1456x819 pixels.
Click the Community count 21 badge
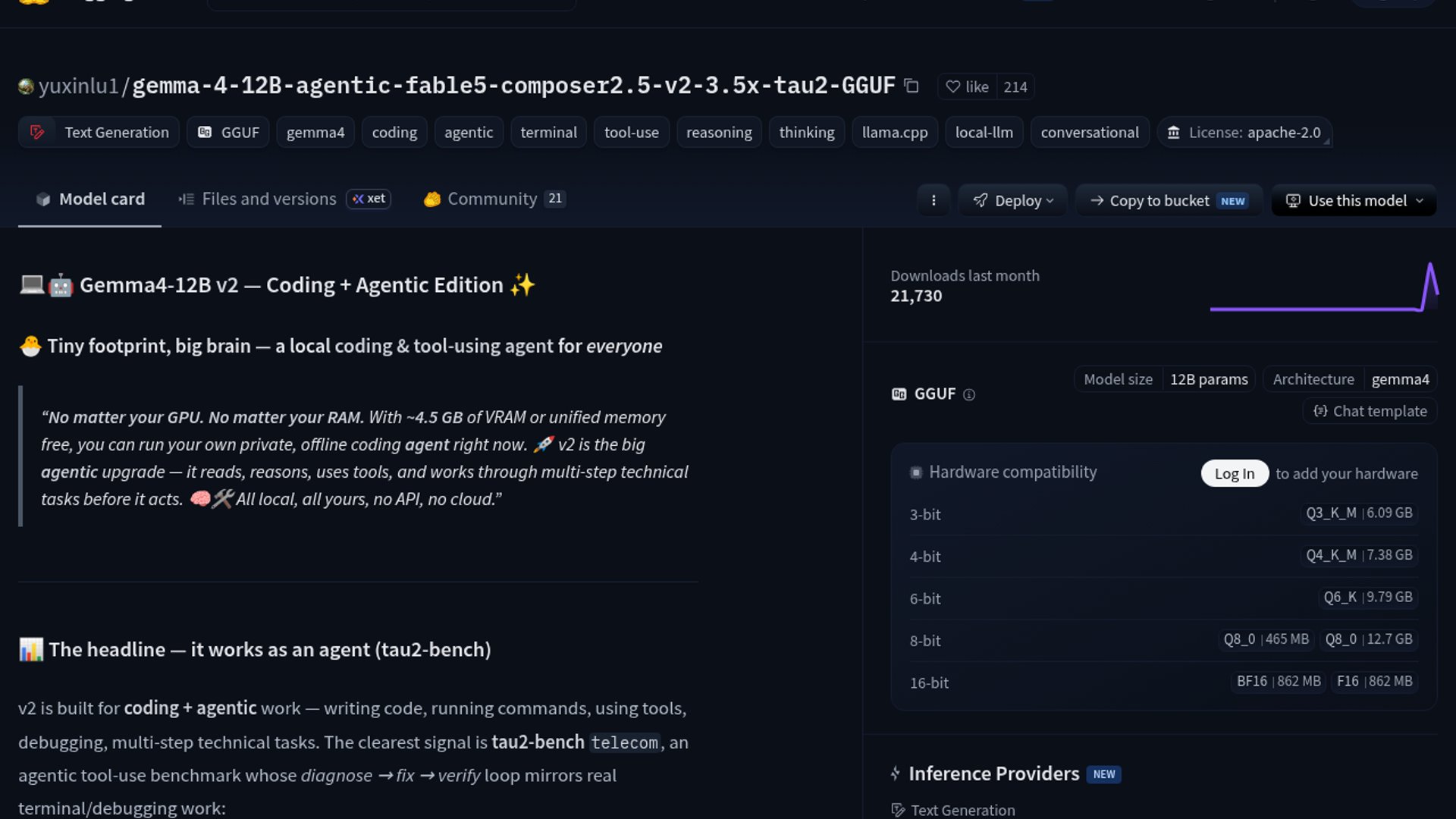(555, 199)
